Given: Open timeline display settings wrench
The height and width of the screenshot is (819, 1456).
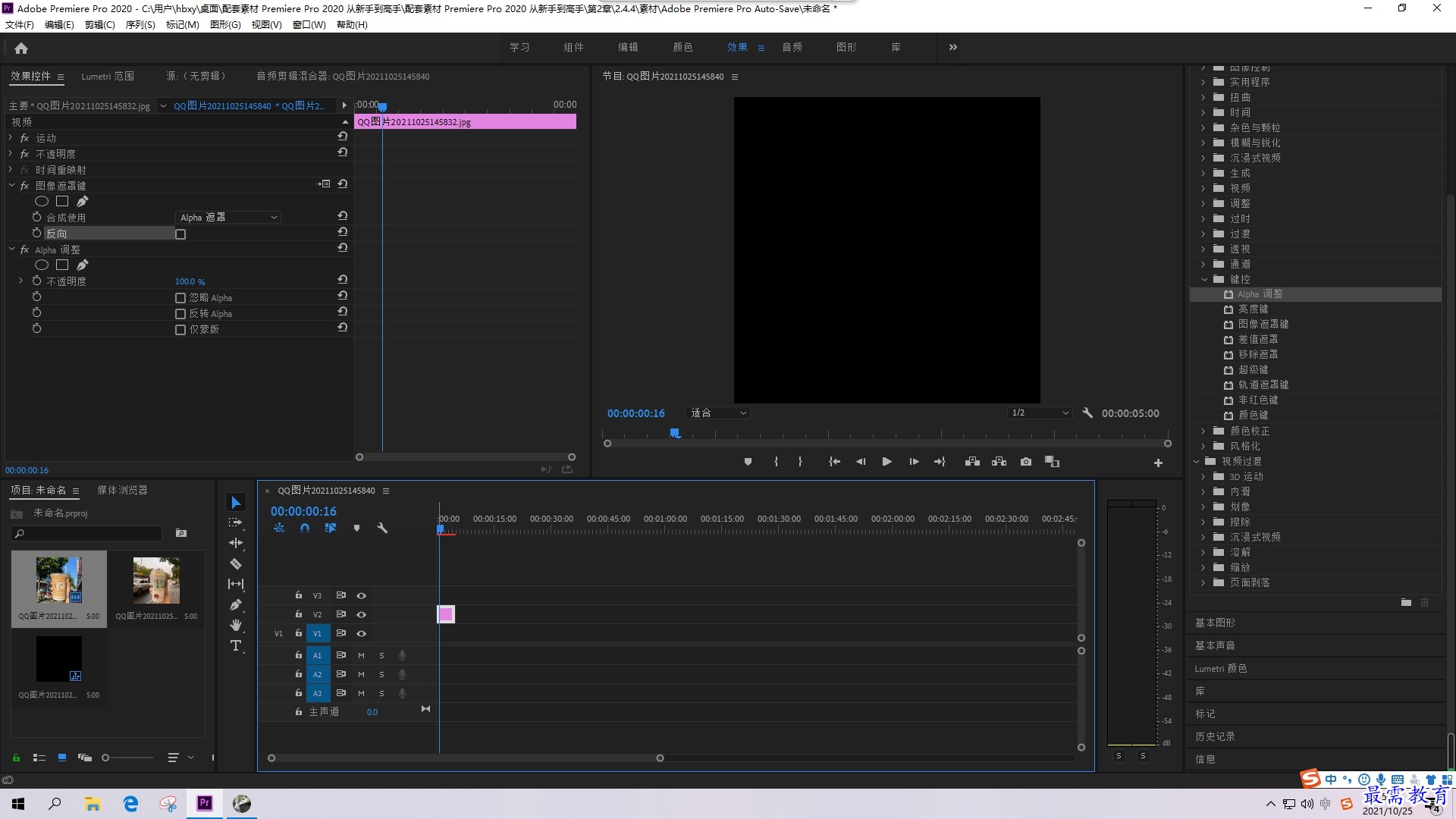Looking at the screenshot, I should click(382, 528).
